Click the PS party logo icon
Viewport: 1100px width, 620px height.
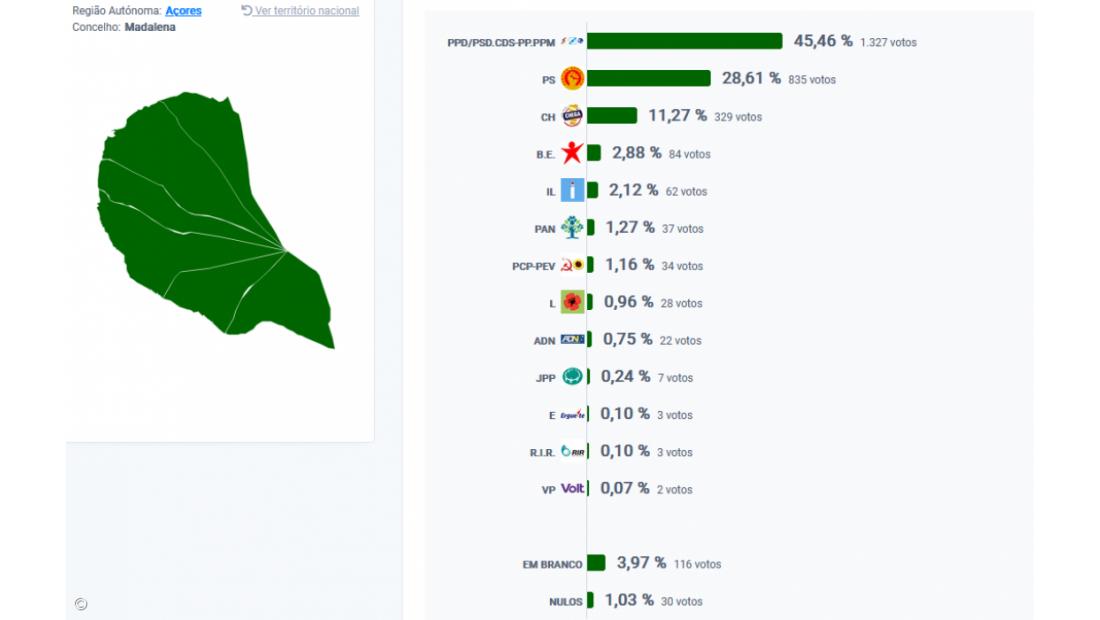[x=572, y=79]
